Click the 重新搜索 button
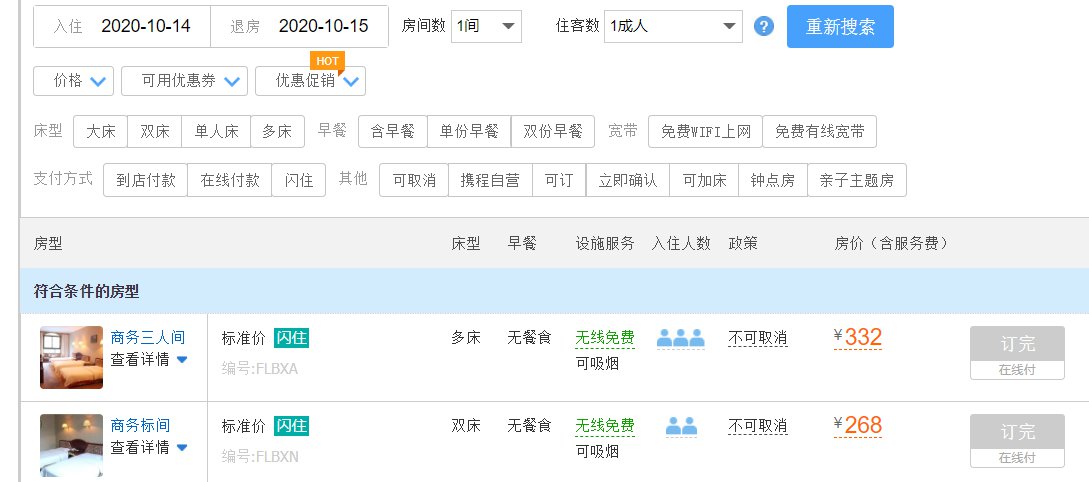Screen dimensions: 1089x482 840,26
